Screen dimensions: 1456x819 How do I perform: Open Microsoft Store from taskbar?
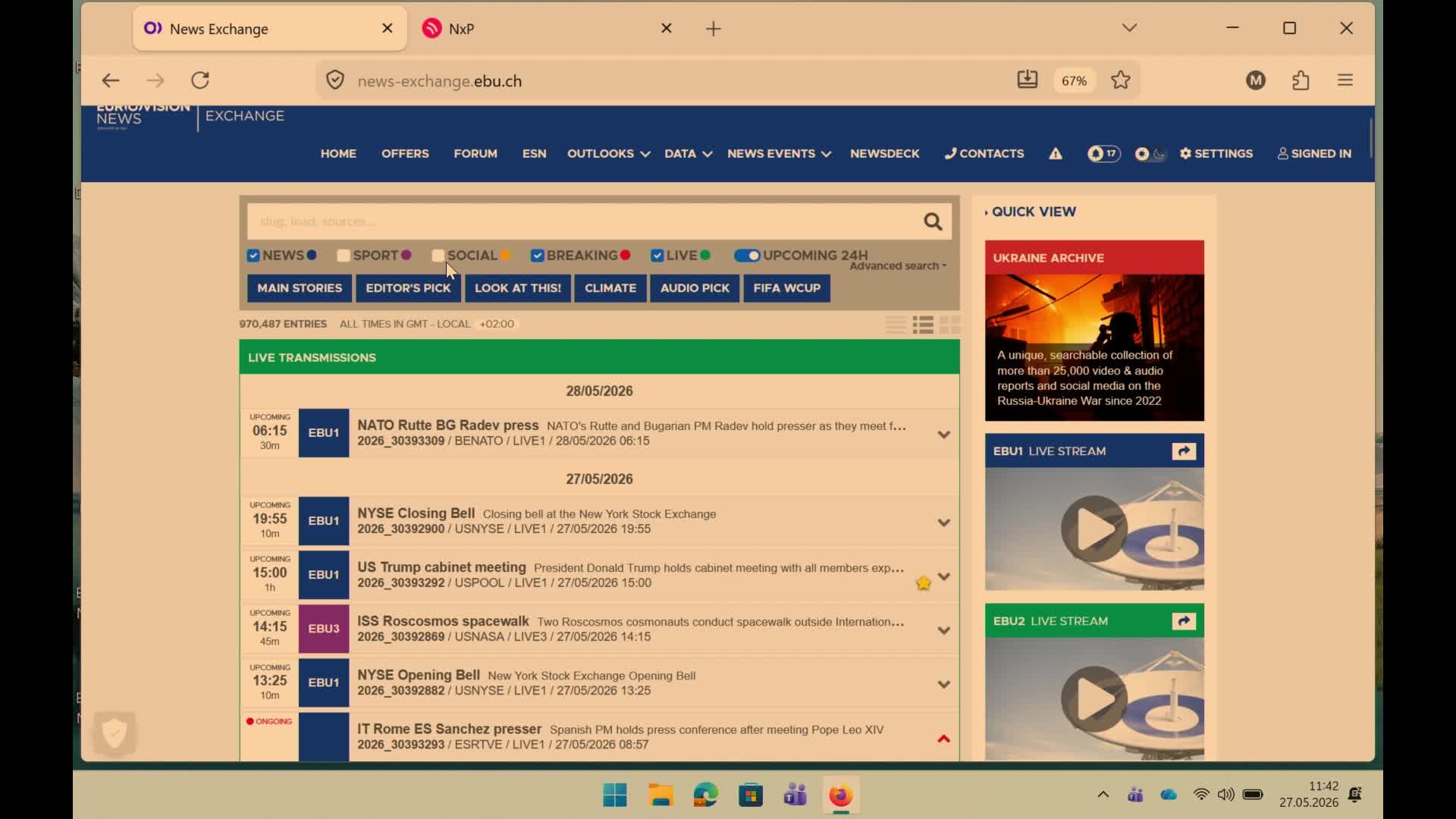pyautogui.click(x=751, y=795)
